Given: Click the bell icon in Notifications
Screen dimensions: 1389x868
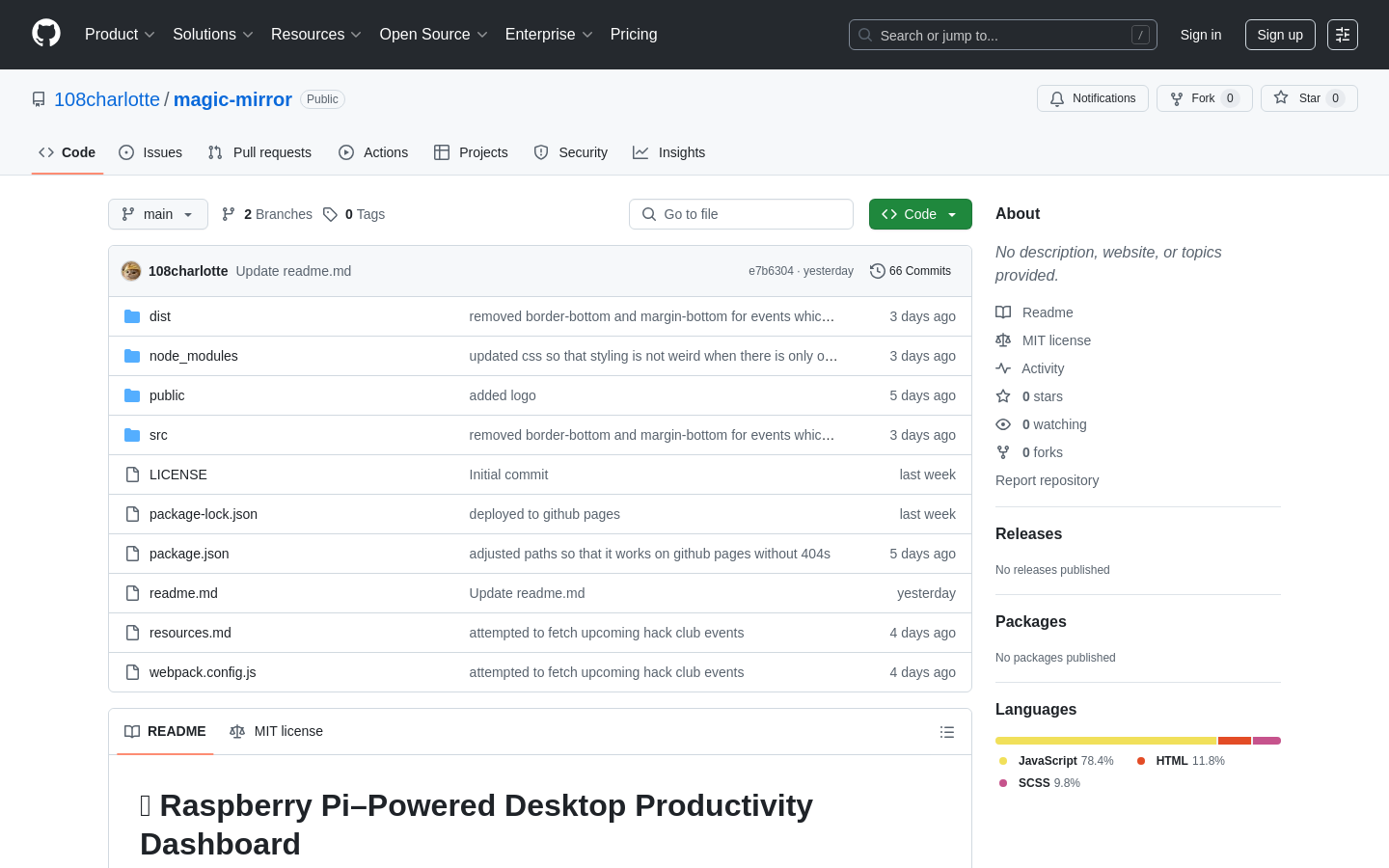Looking at the screenshot, I should pyautogui.click(x=1057, y=98).
